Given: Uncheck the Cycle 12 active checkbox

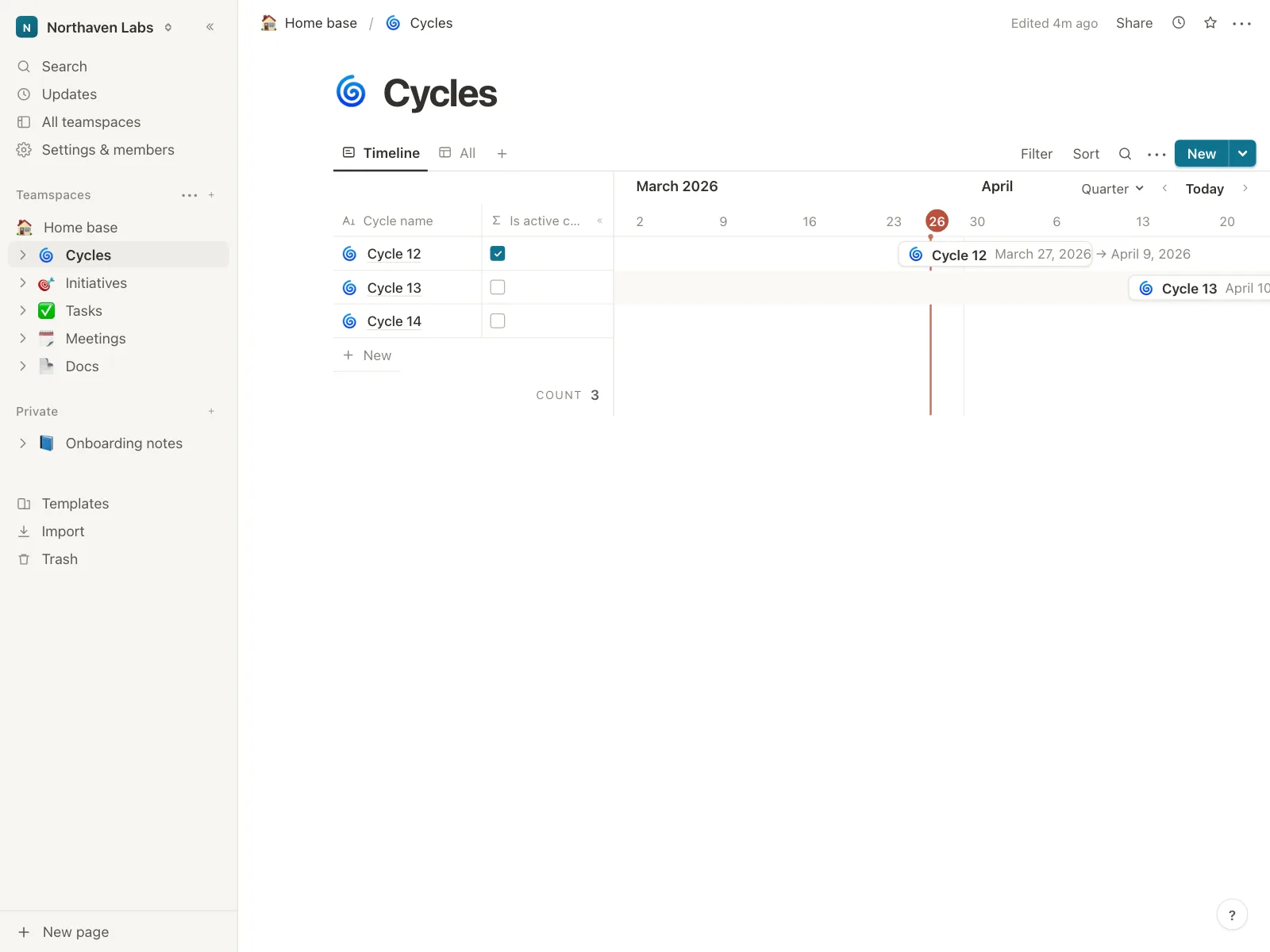Looking at the screenshot, I should (x=498, y=254).
